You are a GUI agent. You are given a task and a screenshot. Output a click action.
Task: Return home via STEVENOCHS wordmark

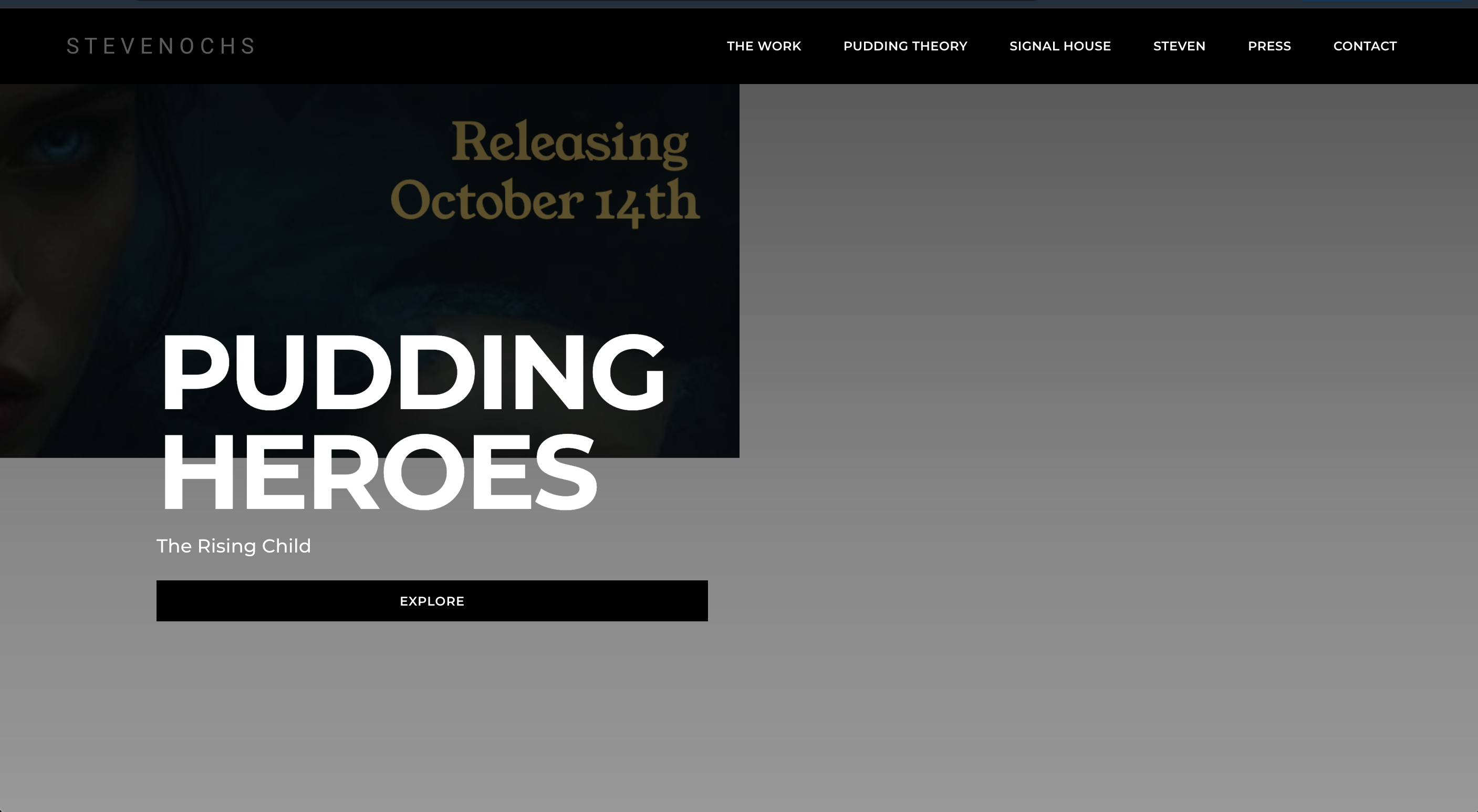161,46
